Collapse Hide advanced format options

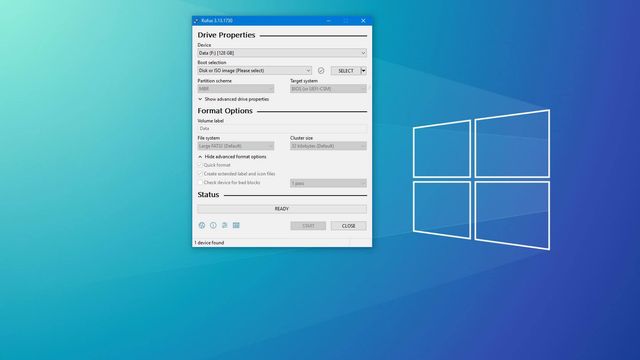coord(232,157)
